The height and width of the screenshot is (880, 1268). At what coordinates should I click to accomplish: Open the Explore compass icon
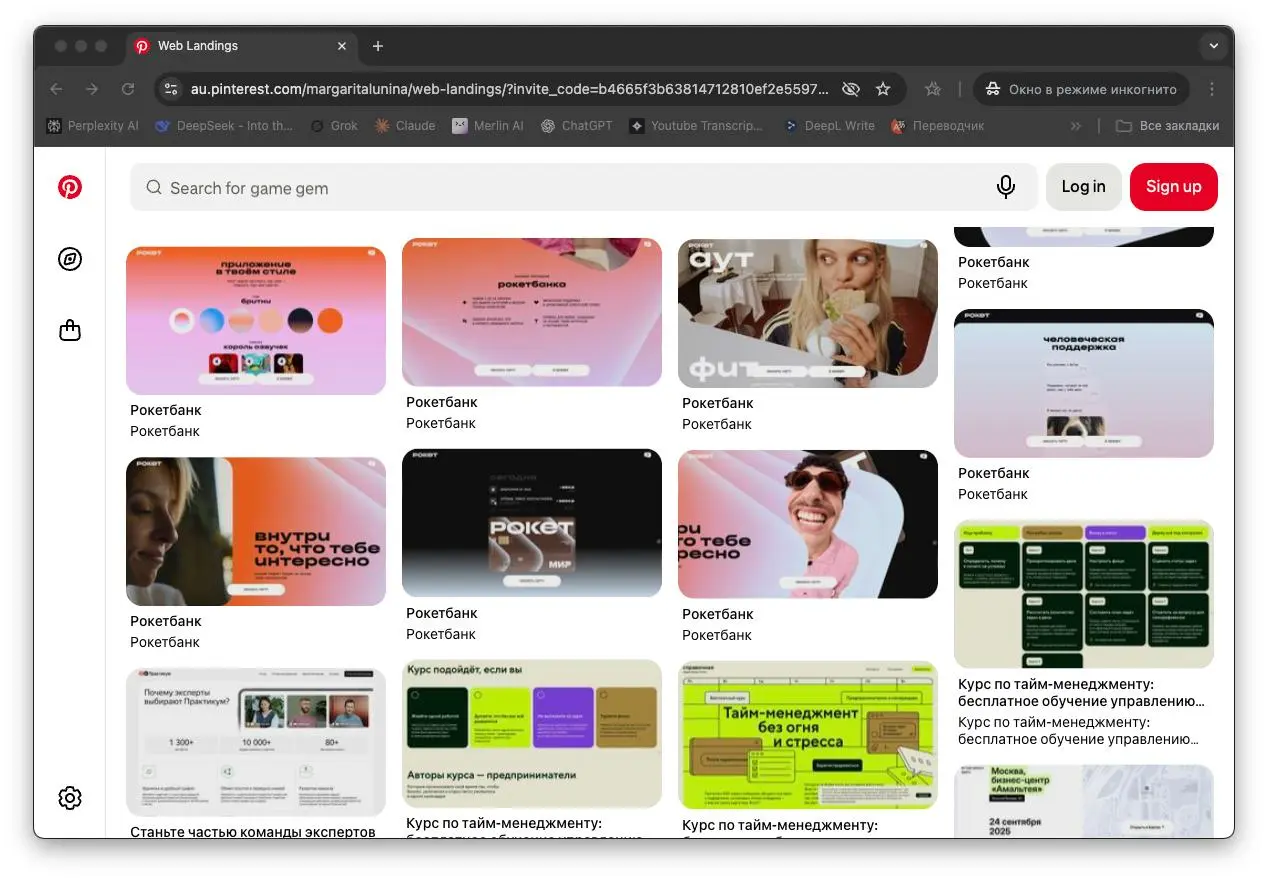coord(70,259)
